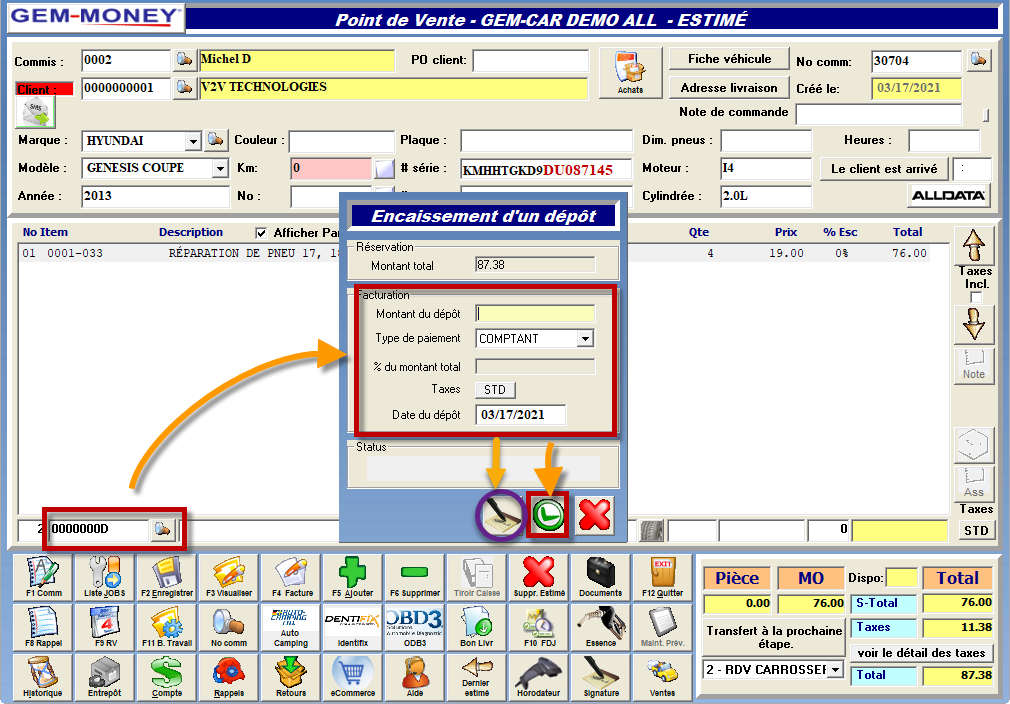Open the F10 FDJ icon
This screenshot has width=1010, height=704.
click(x=539, y=627)
